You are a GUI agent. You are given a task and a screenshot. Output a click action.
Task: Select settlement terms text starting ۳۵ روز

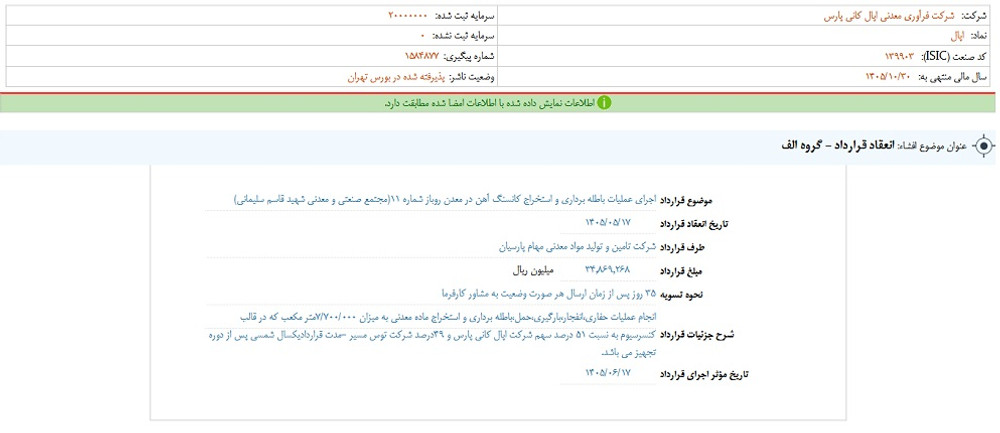(549, 293)
